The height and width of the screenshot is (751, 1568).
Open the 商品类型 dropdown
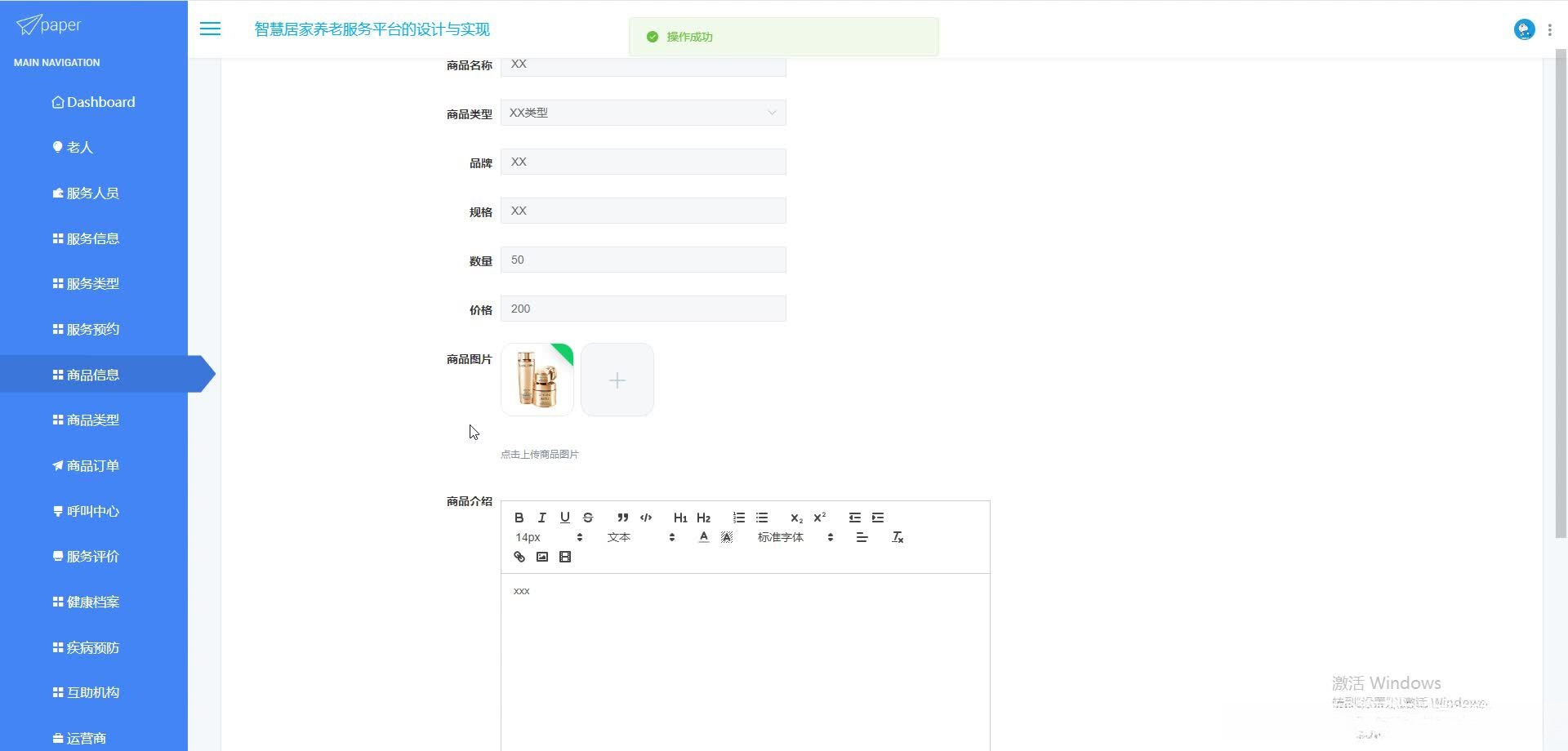click(643, 113)
